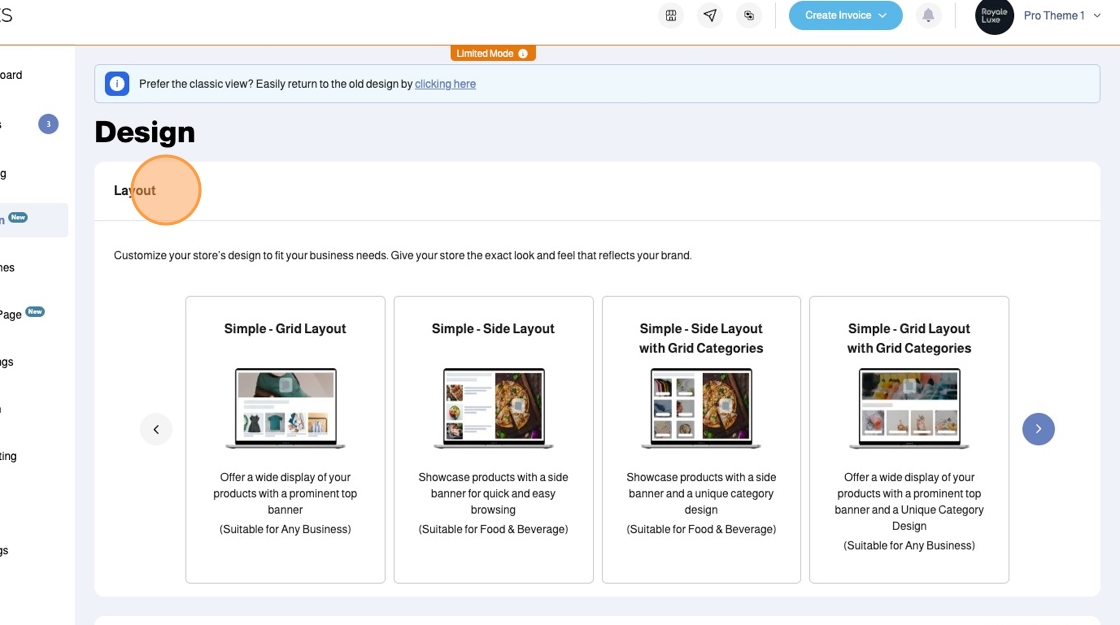Expand the Pro Theme 1 account menu
The image size is (1120, 625).
(x=1061, y=15)
